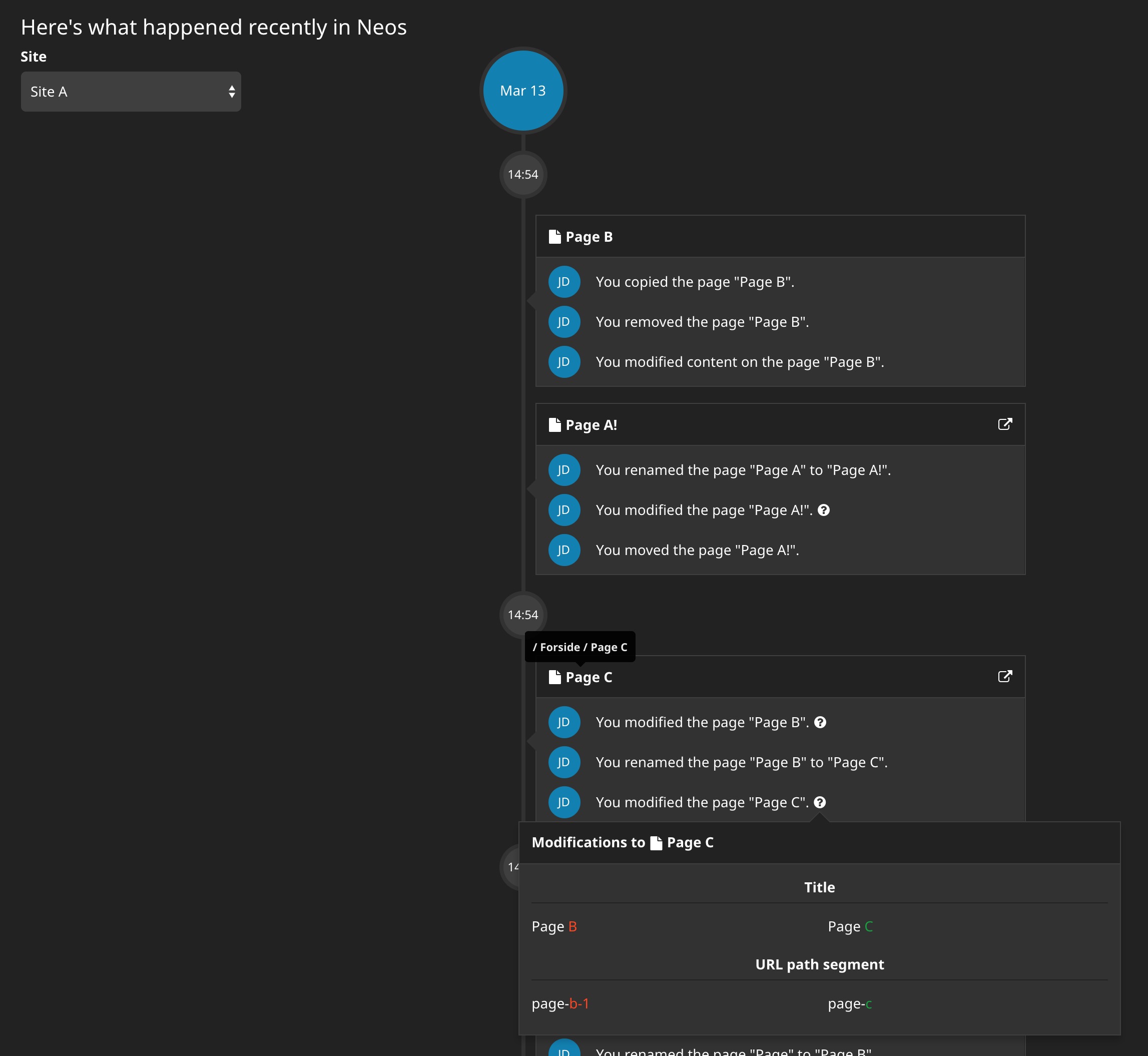Click the first 14:54 time marker
This screenshot has width=1148, height=1056.
(x=523, y=174)
